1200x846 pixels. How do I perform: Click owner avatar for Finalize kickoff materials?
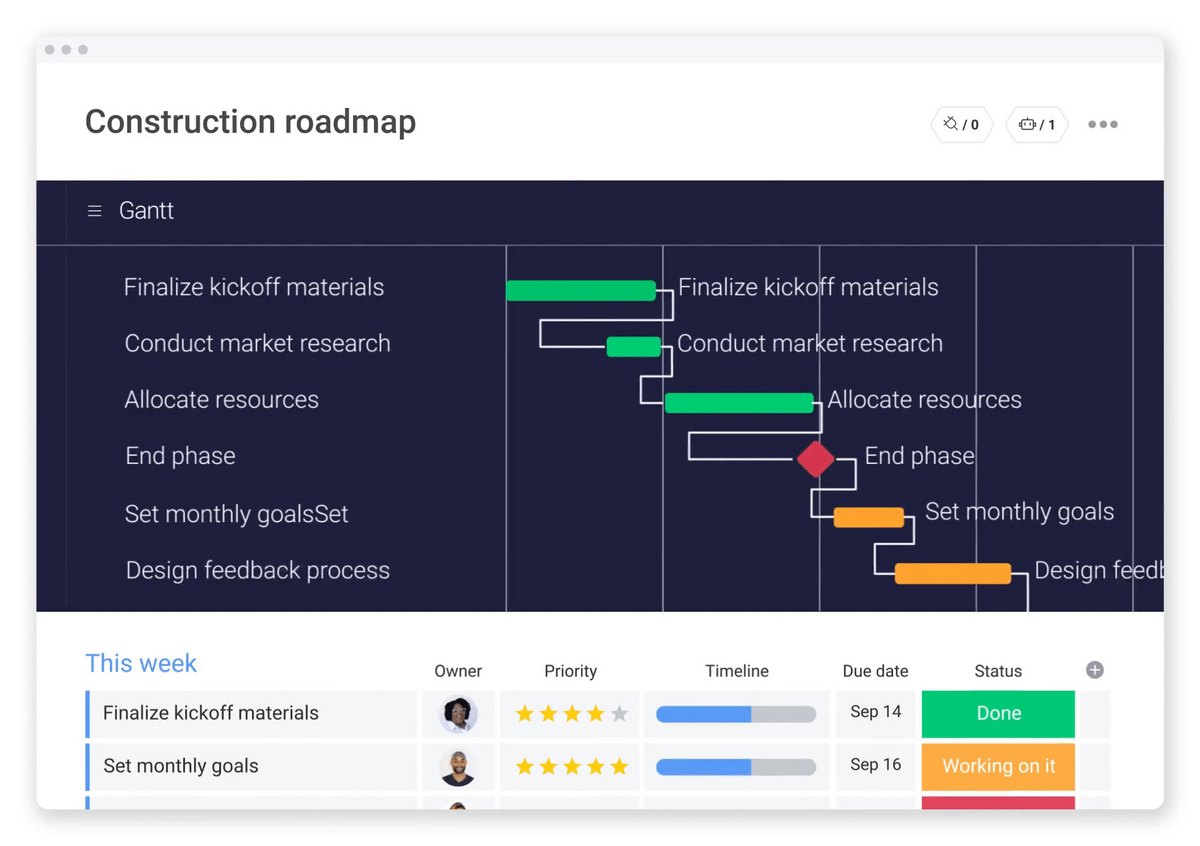point(458,714)
